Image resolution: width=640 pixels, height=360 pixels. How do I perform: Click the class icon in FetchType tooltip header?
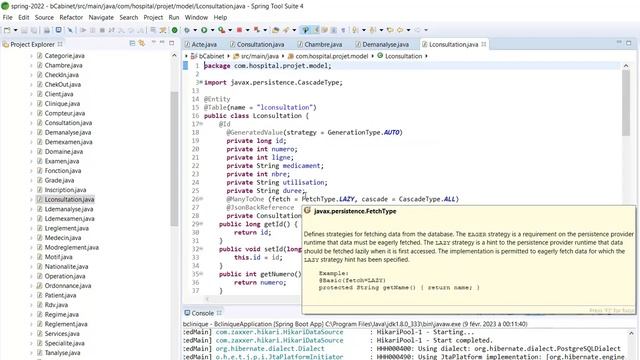point(307,211)
